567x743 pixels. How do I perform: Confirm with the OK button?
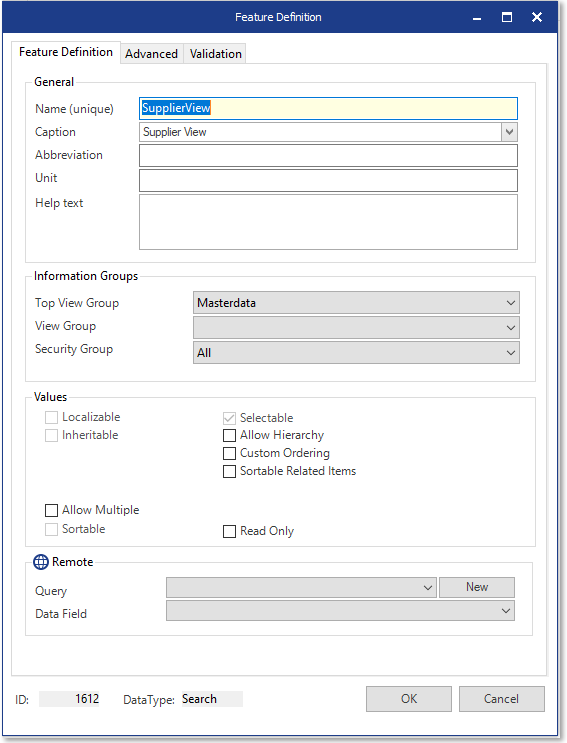tap(409, 699)
